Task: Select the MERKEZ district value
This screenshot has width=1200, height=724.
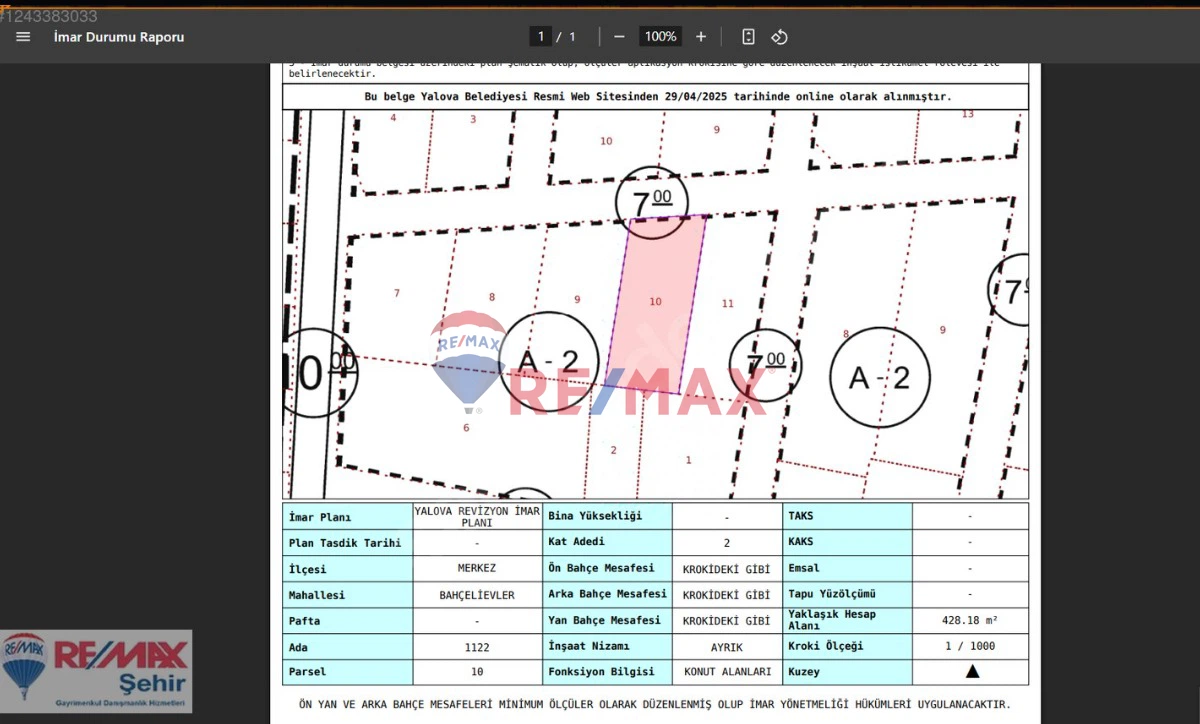Action: click(x=477, y=569)
